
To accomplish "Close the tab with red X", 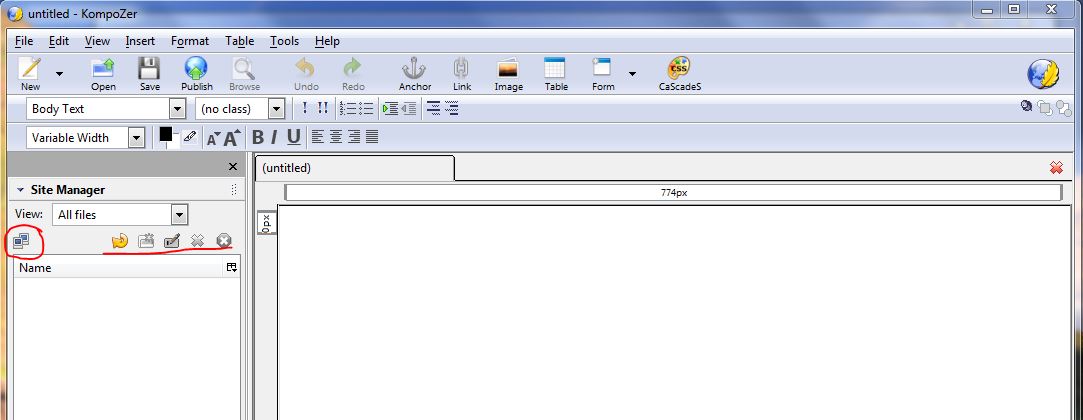I will [1056, 168].
